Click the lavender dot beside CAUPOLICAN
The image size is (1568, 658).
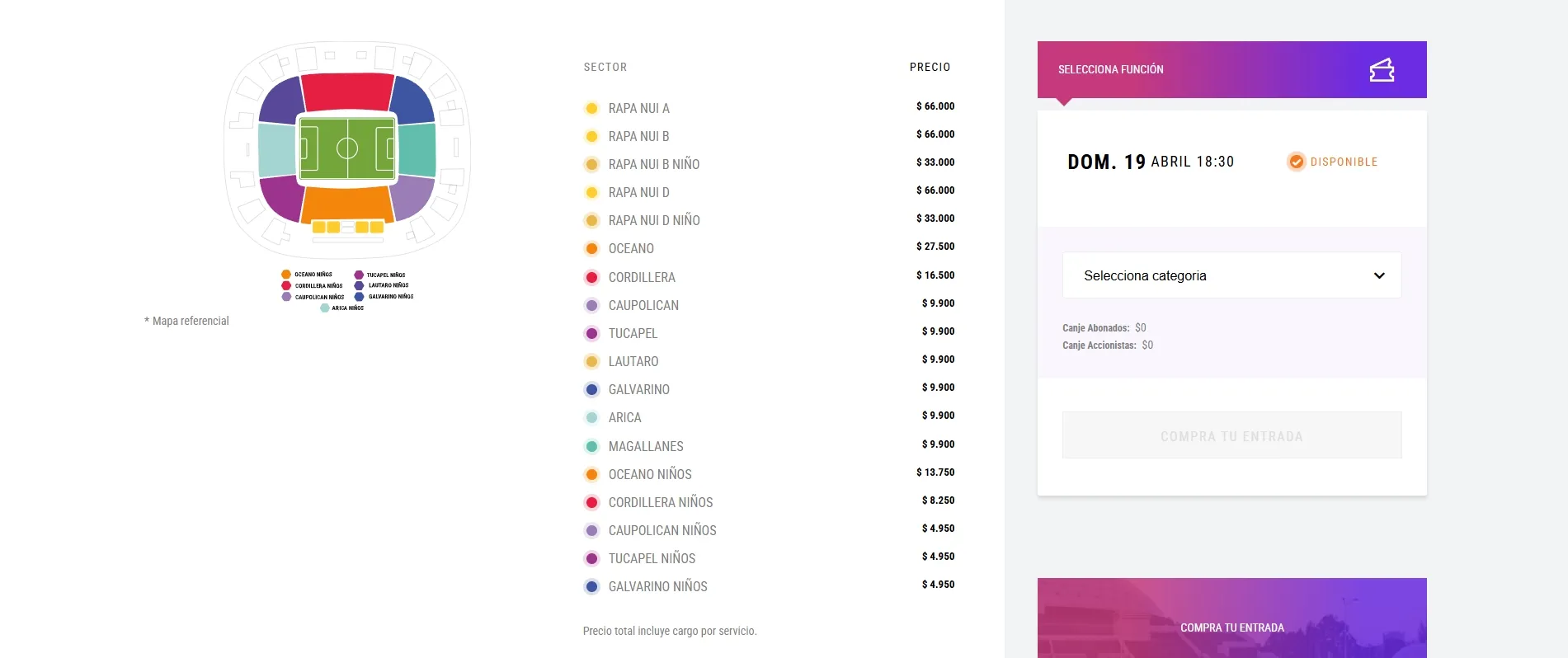(591, 305)
